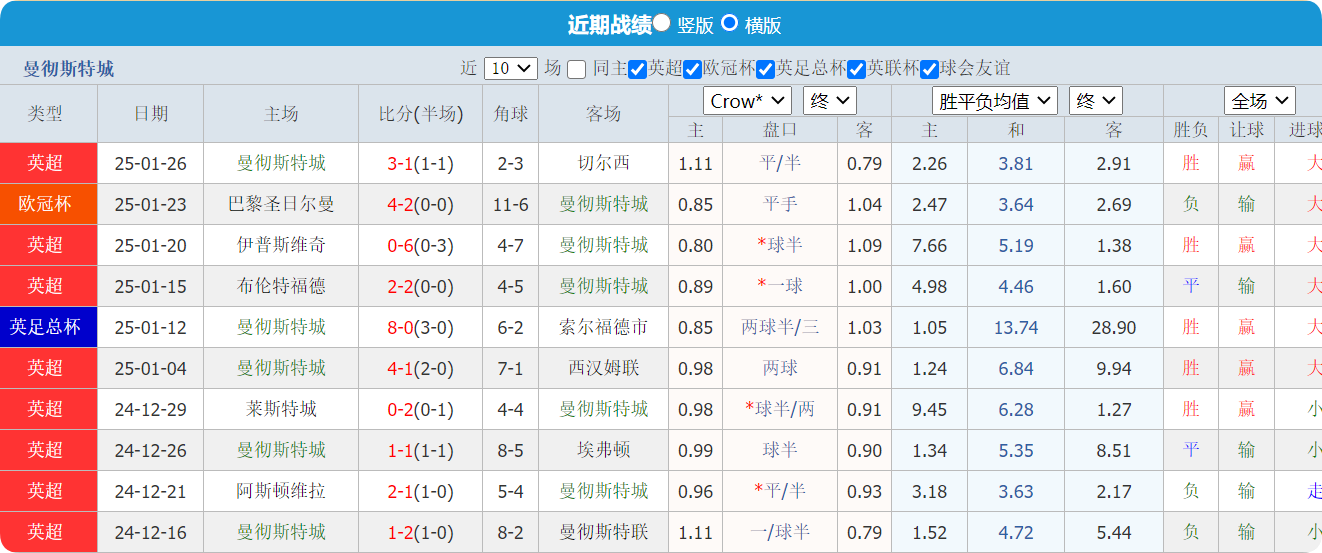Open the 终 dropdown beside Crow*
This screenshot has height=553, width=1322.
829,101
